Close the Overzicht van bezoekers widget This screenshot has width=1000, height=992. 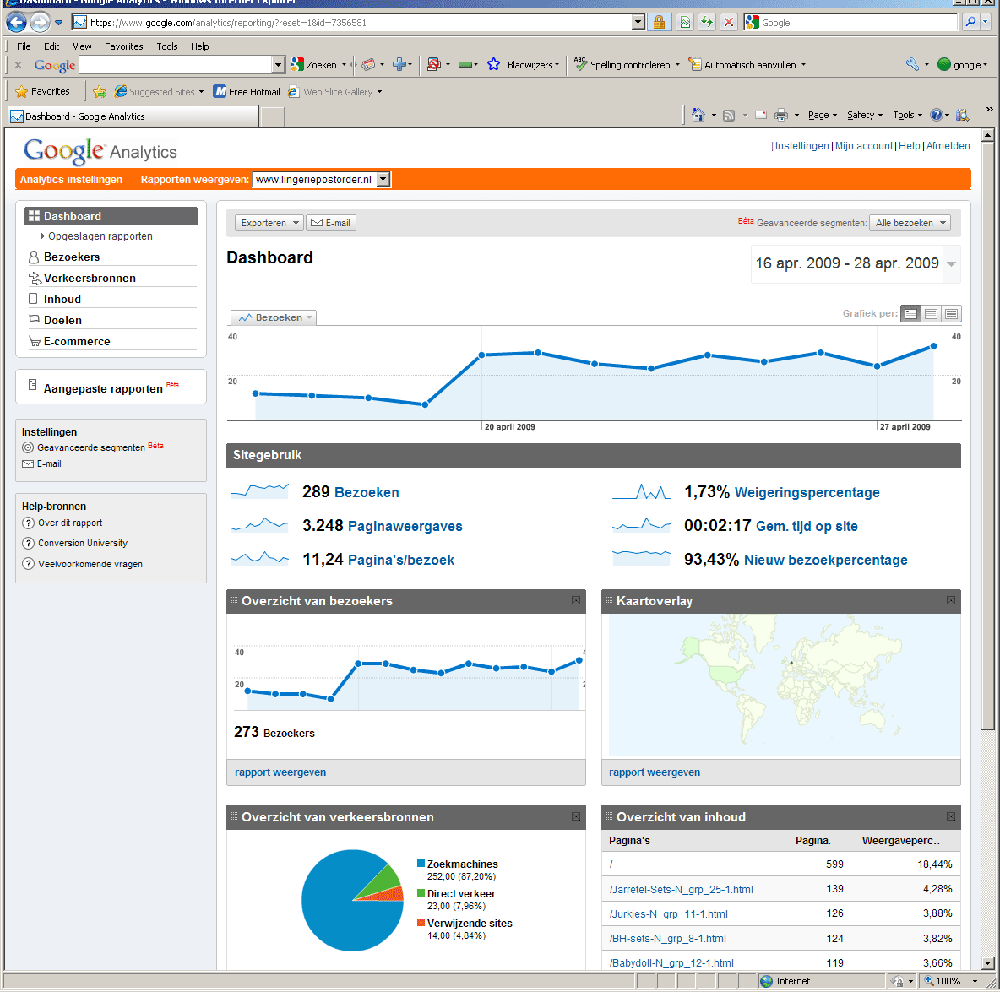click(x=576, y=601)
